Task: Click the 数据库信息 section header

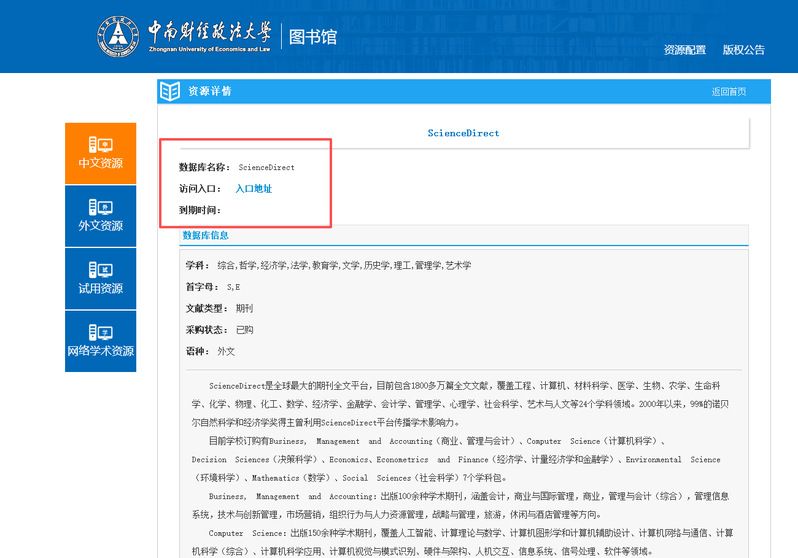Action: 205,235
